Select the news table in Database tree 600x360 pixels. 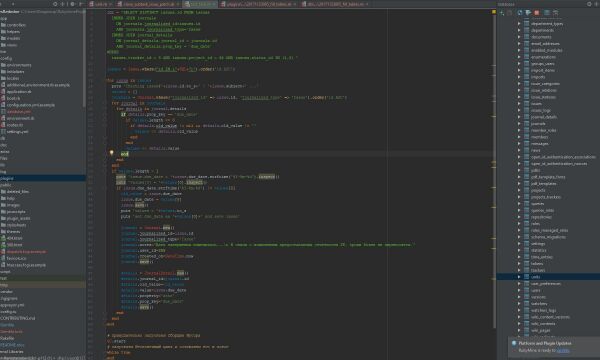point(536,150)
